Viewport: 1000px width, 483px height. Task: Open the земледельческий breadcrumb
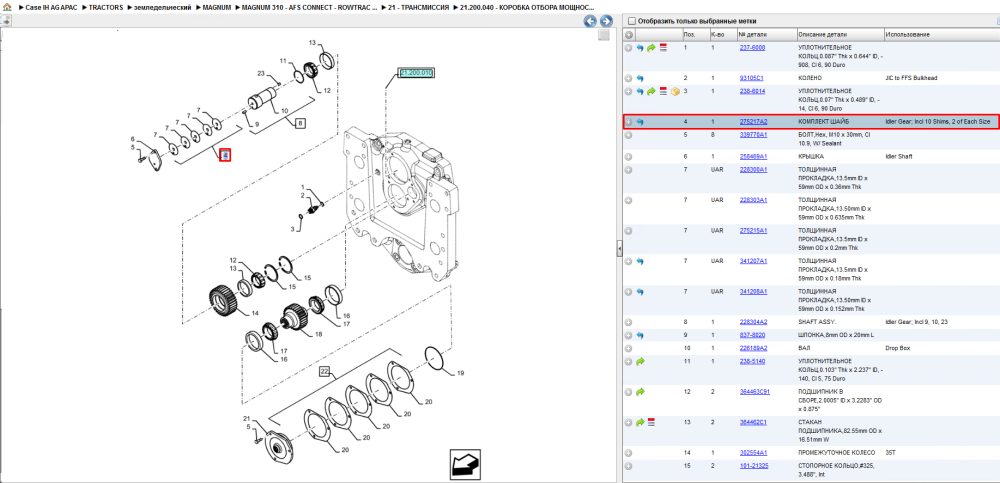coord(163,7)
